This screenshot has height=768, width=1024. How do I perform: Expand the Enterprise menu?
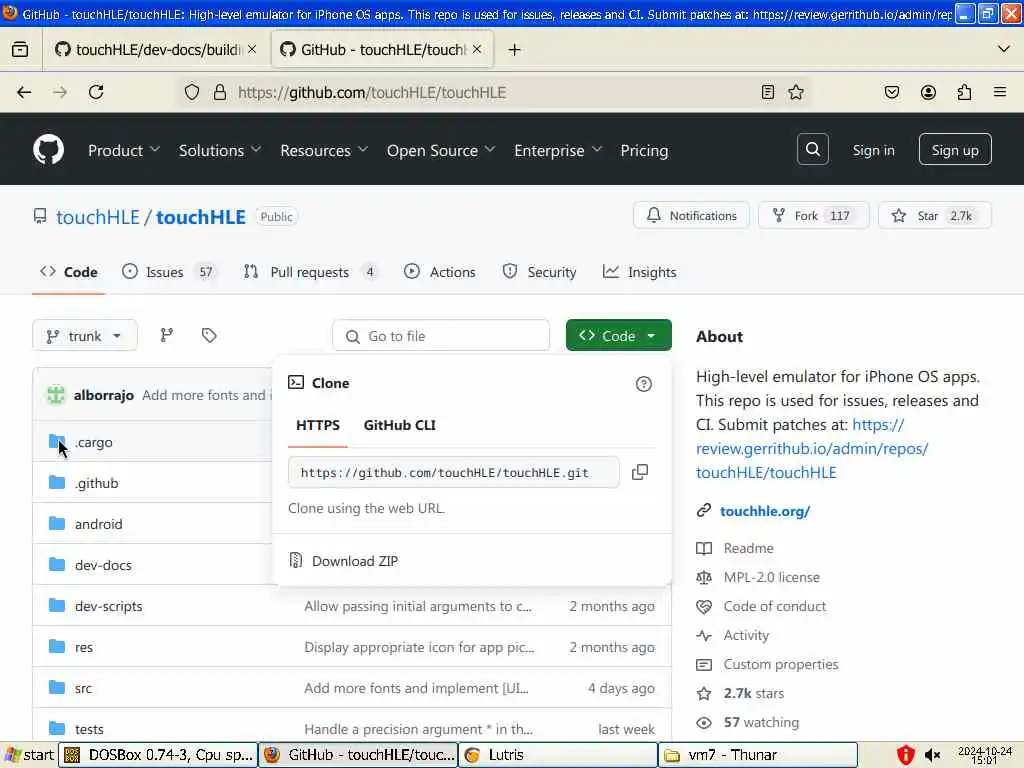click(x=558, y=150)
